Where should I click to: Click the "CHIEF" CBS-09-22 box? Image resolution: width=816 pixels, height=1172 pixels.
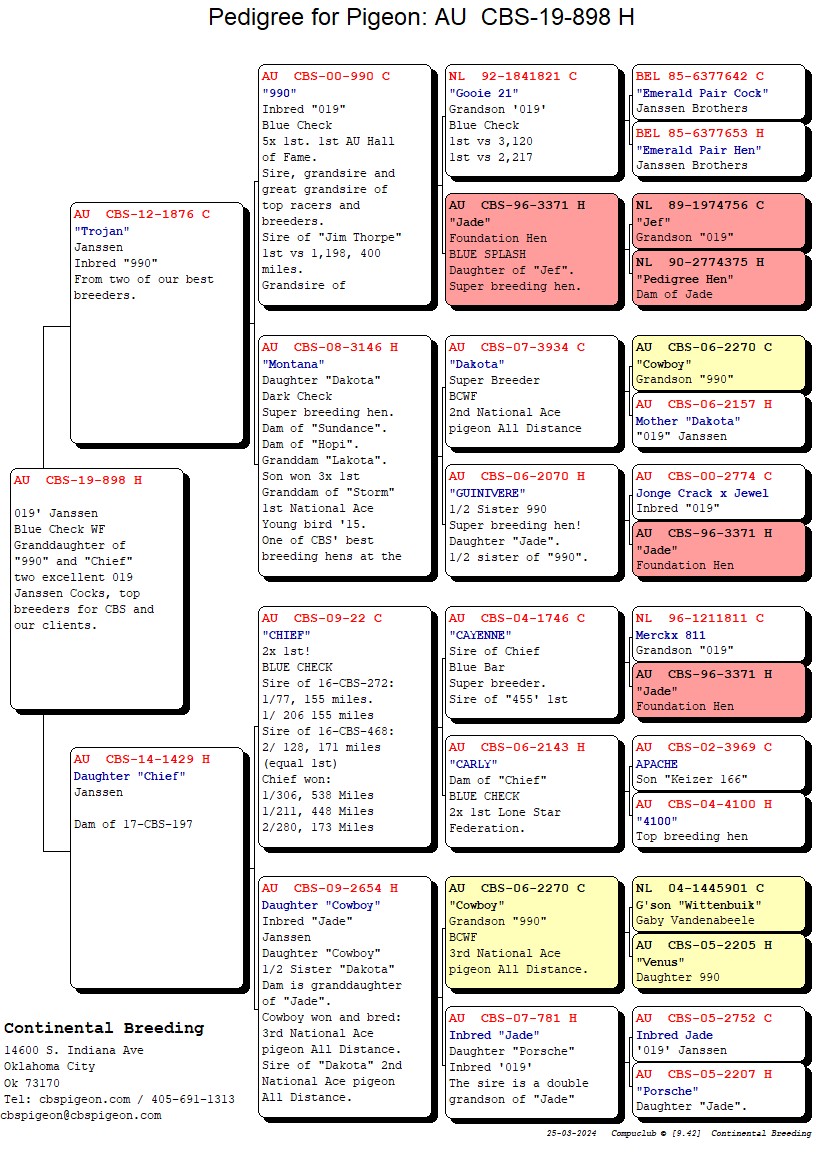point(347,727)
